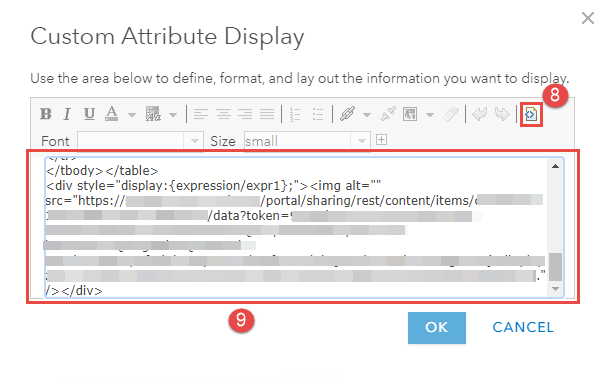This screenshot has width=605, height=384.
Task: Click the '/></div>' closing line
Action: click(74, 291)
